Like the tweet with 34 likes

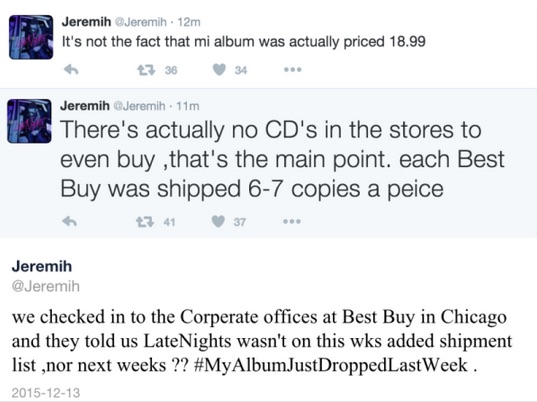(219, 70)
